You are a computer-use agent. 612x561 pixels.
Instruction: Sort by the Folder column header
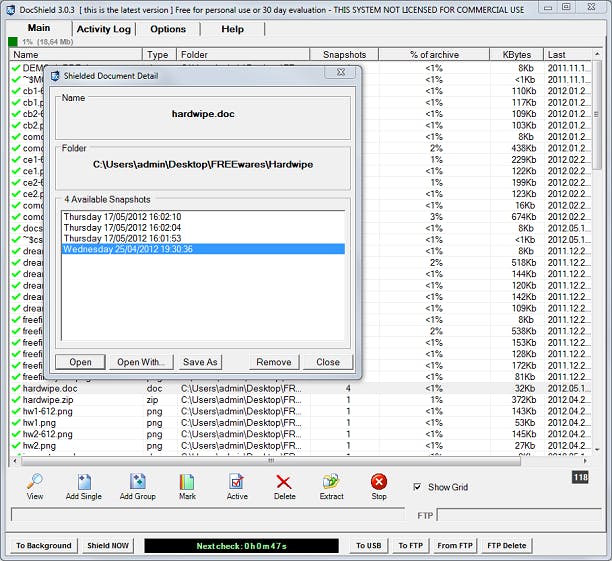tap(243, 55)
